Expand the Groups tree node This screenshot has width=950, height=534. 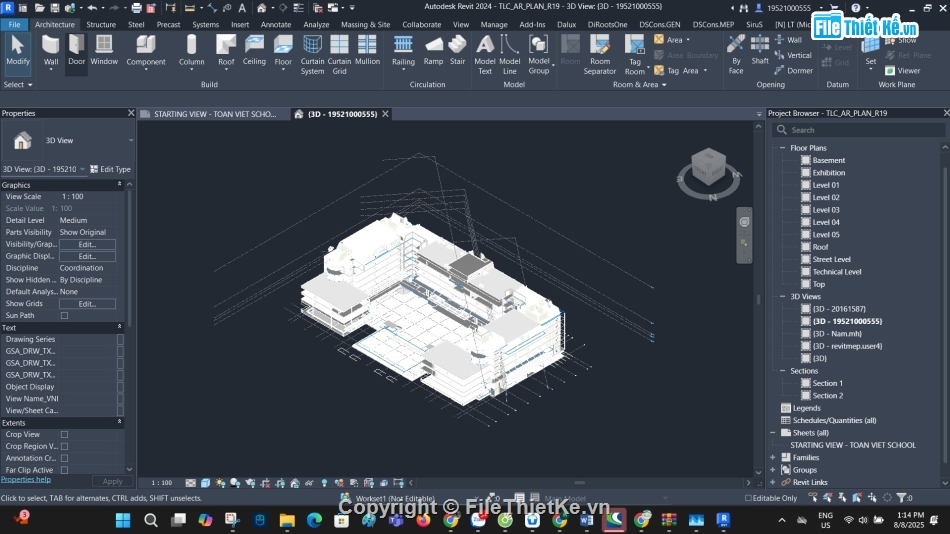tap(773, 470)
